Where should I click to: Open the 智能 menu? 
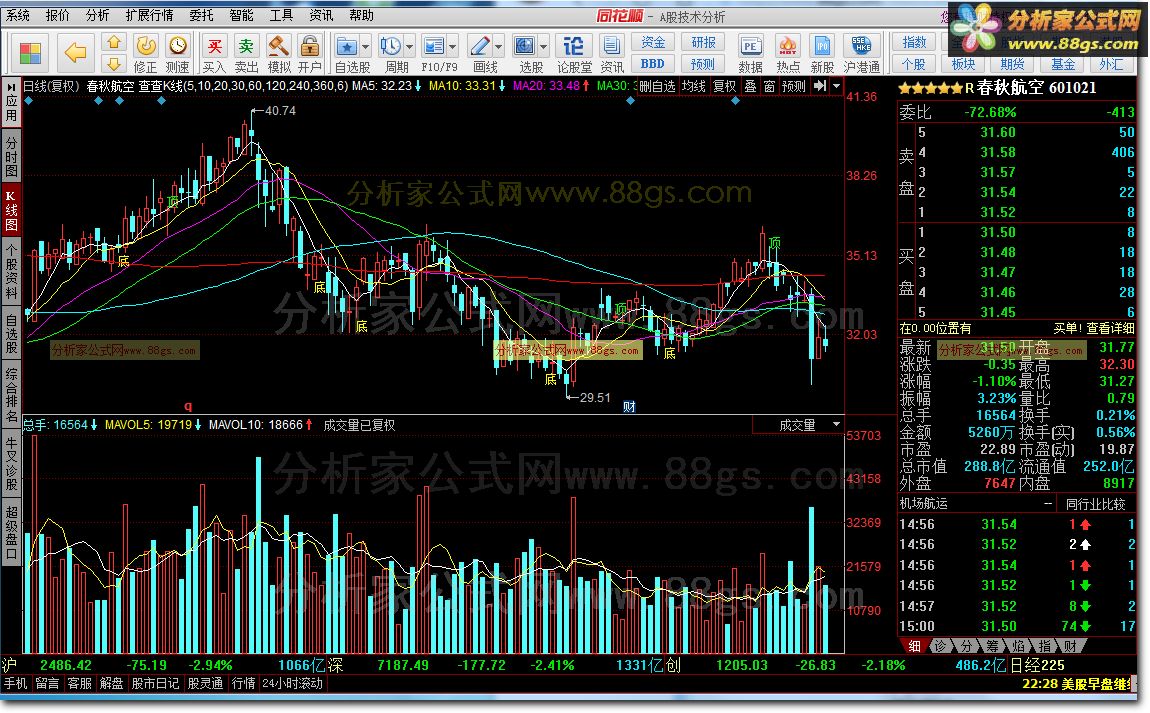click(241, 15)
